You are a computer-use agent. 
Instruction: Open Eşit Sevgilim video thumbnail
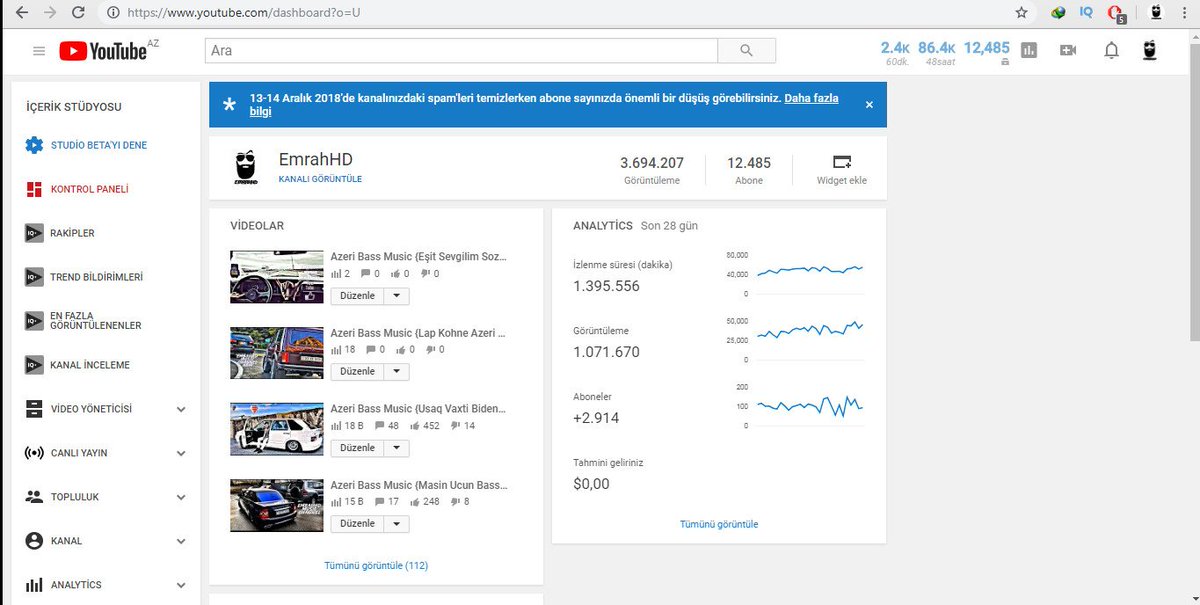276,276
